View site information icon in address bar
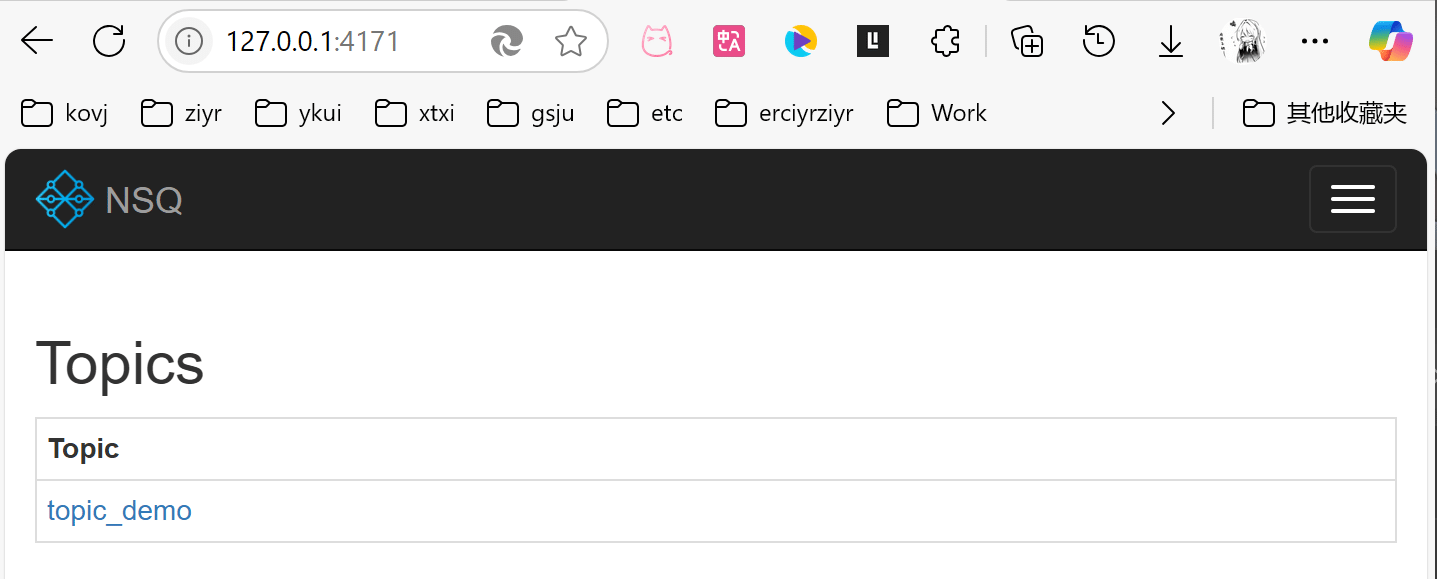The image size is (1437, 579). (x=189, y=41)
